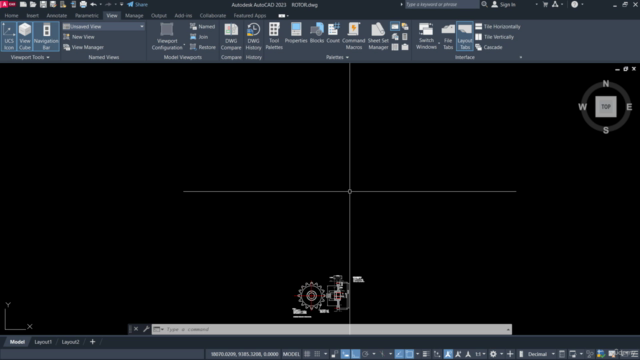Image resolution: width=640 pixels, height=360 pixels.
Task: Open DWG Compare tool
Action: pos(231,36)
